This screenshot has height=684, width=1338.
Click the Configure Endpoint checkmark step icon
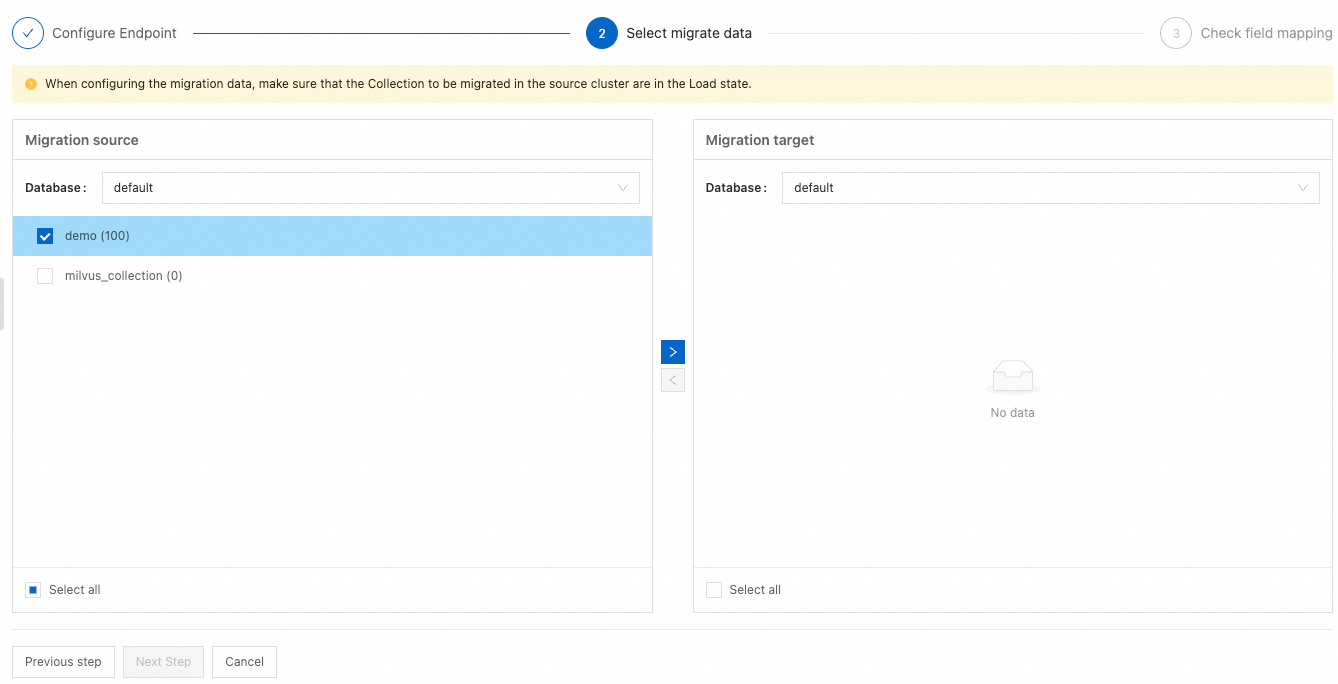[x=28, y=33]
